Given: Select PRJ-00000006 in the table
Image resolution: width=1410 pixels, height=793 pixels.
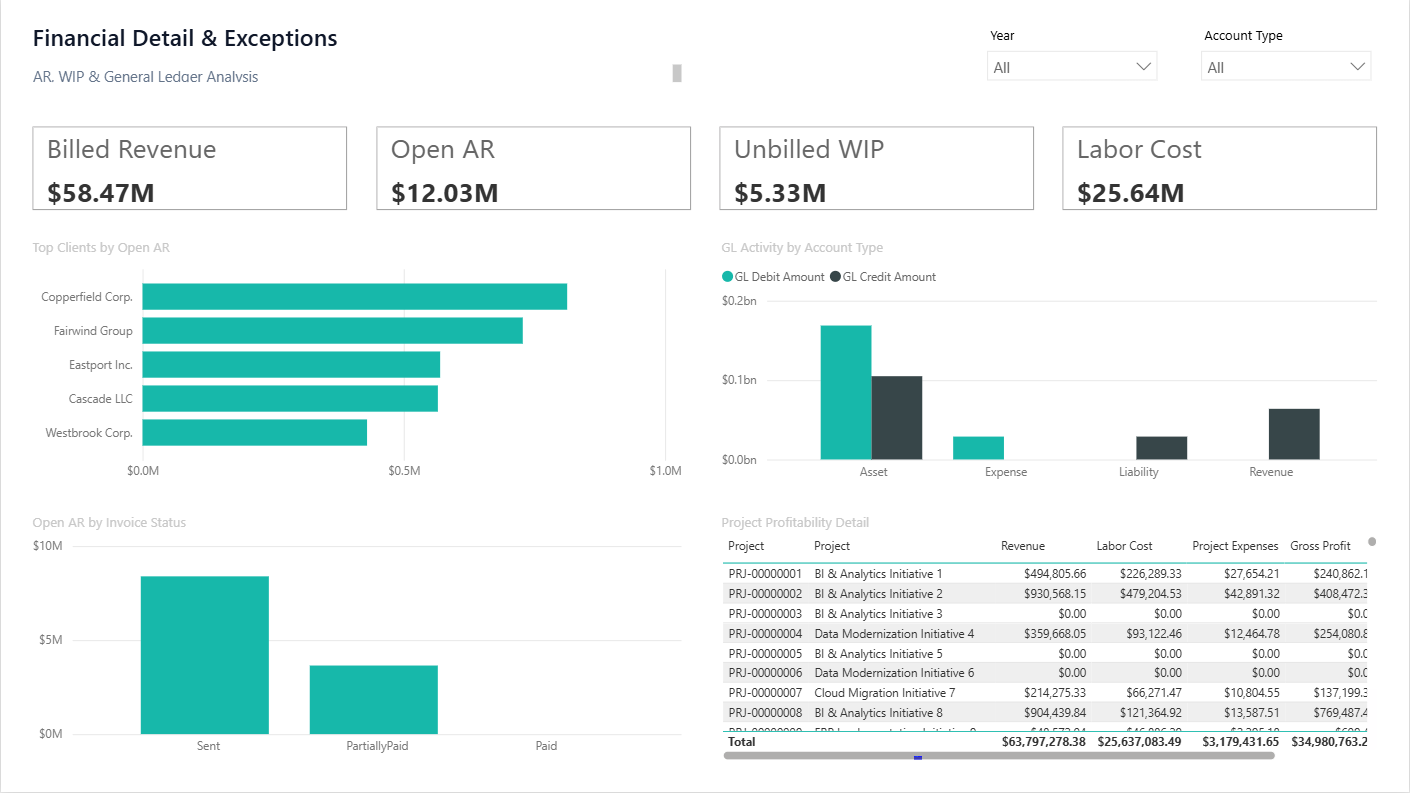Looking at the screenshot, I should pyautogui.click(x=765, y=673).
